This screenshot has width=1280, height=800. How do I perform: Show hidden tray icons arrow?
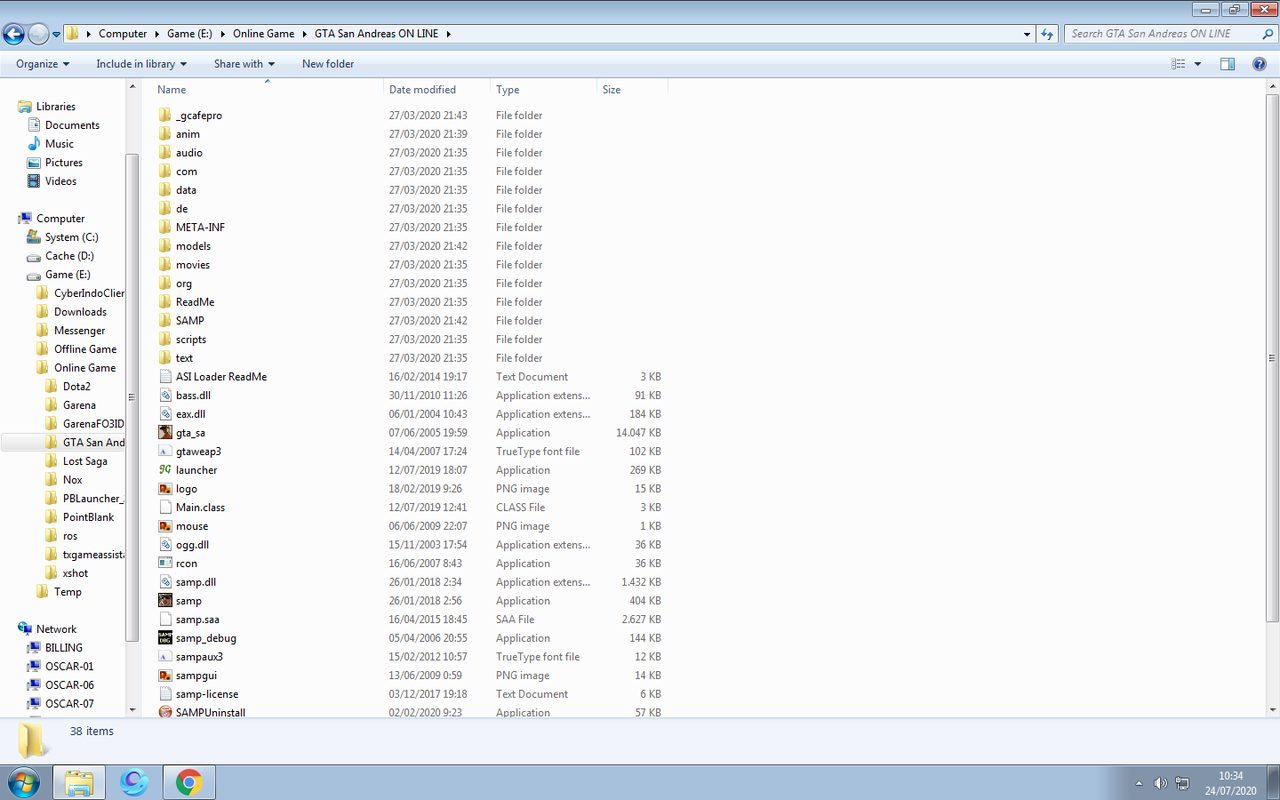tap(1139, 782)
